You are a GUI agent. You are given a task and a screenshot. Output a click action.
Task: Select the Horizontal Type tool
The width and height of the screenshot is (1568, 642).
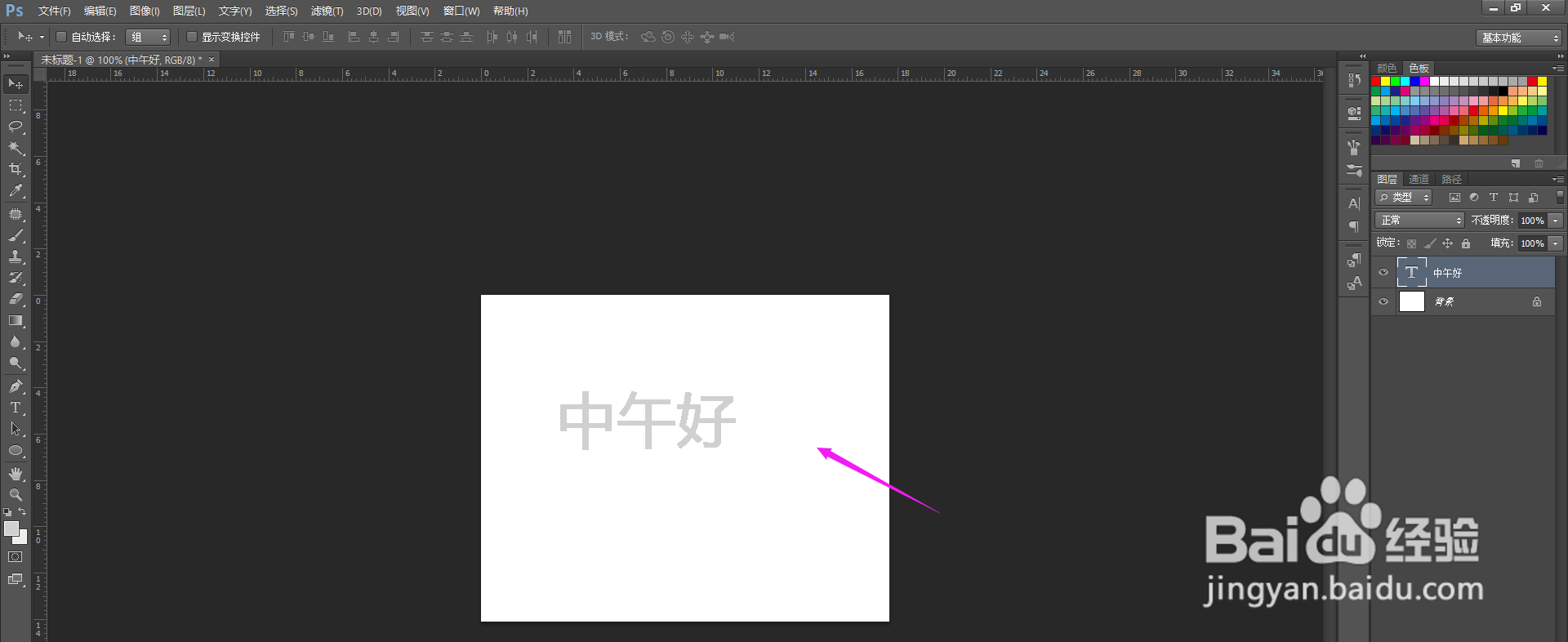coord(16,408)
